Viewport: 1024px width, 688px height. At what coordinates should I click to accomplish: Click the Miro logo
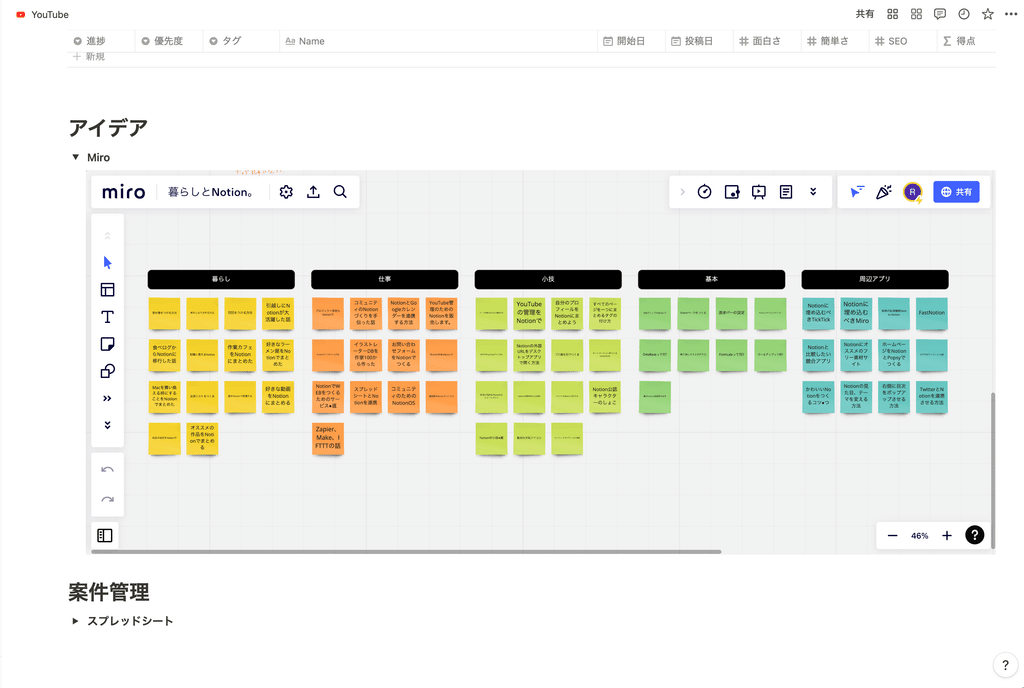(x=123, y=192)
